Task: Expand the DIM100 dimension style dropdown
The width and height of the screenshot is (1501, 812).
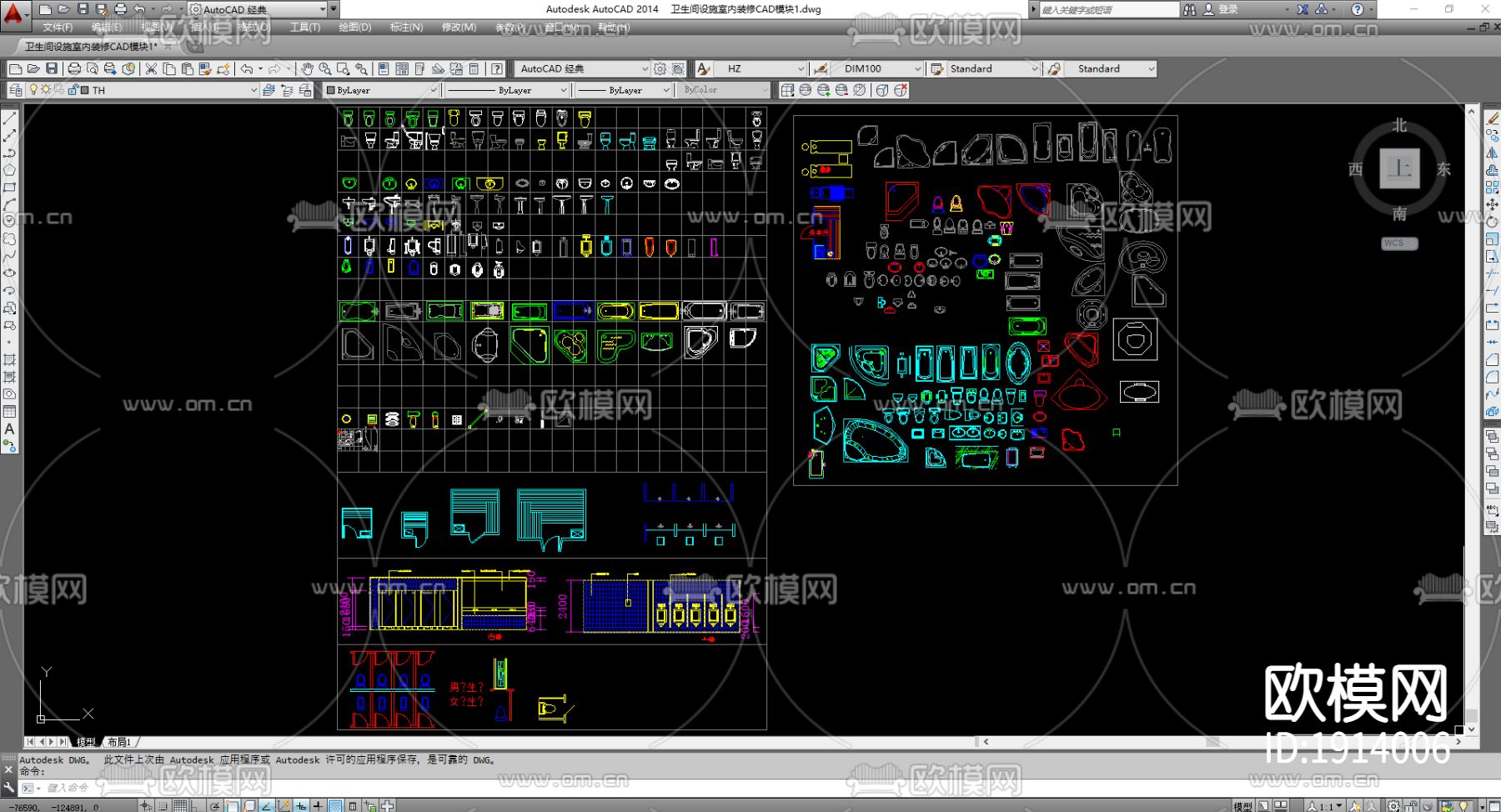Action: (918, 69)
